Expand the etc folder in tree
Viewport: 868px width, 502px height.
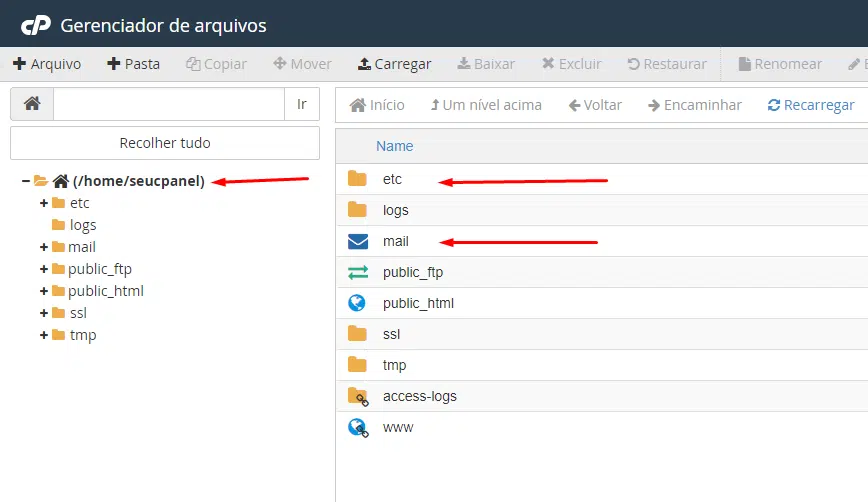click(44, 203)
